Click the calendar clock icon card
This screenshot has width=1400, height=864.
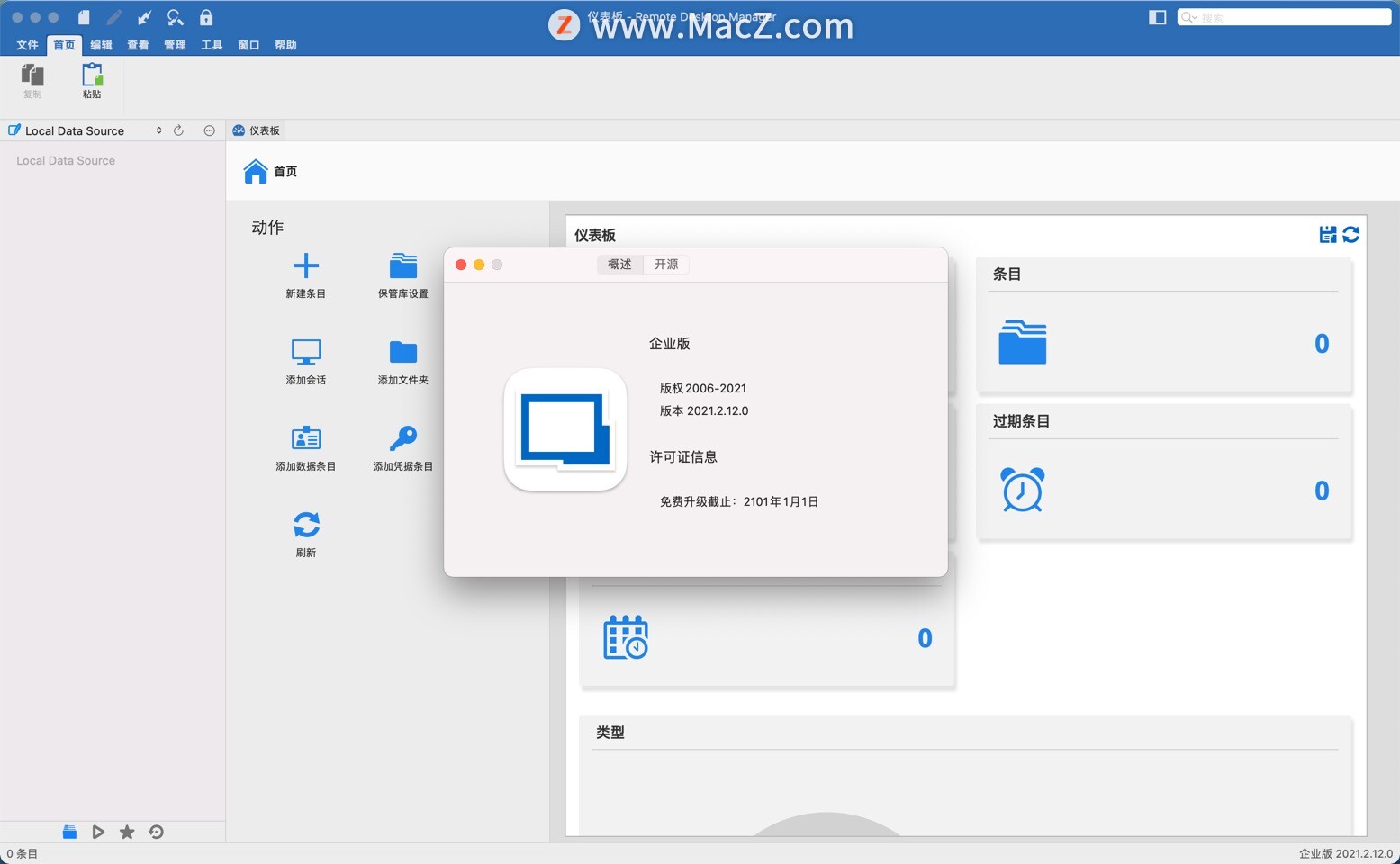(x=626, y=637)
